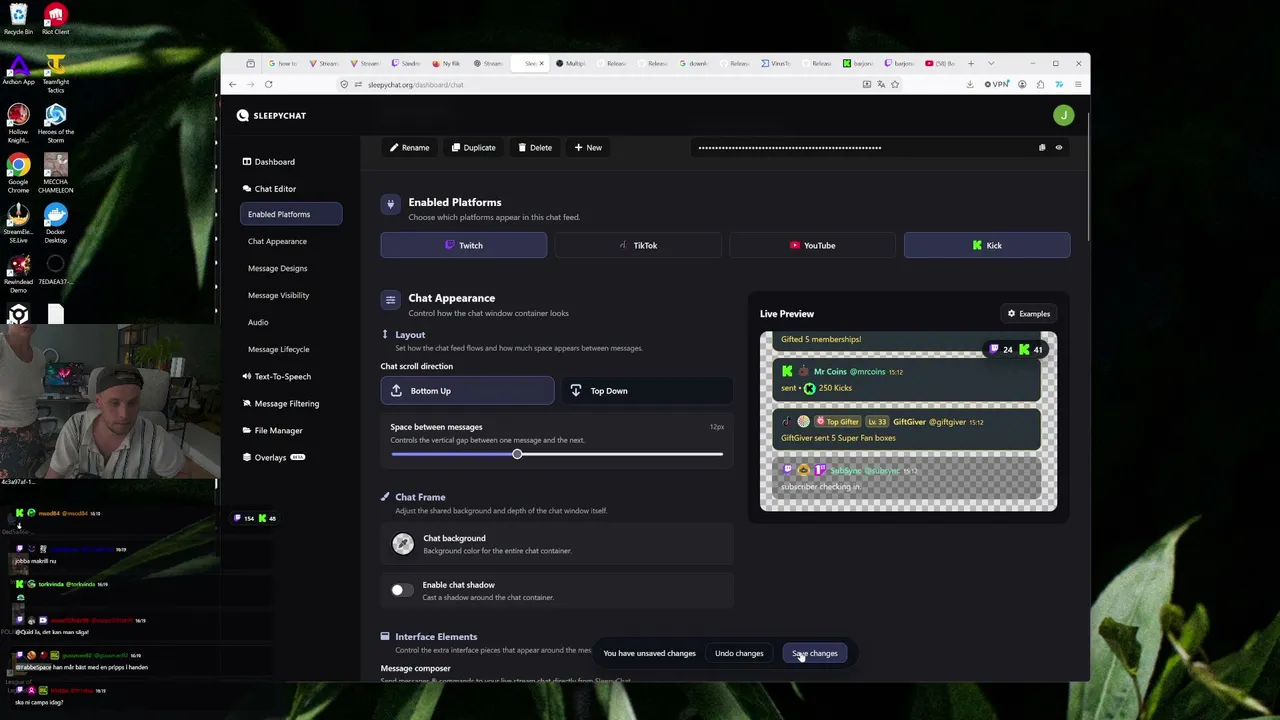
Task: Go to the Message Visibility section
Action: coord(278,295)
